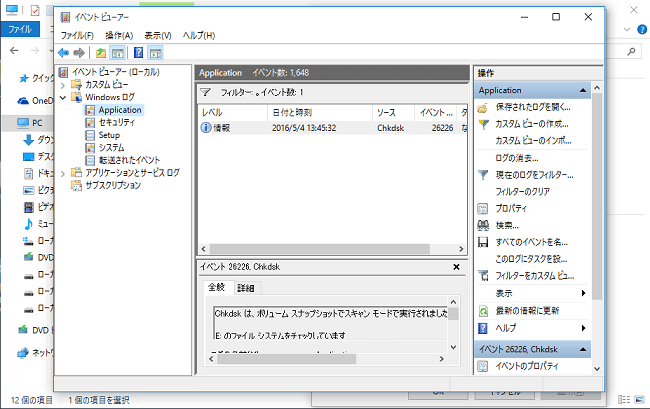Click 現在のログをフィルター action
The image size is (650, 409).
[534, 175]
